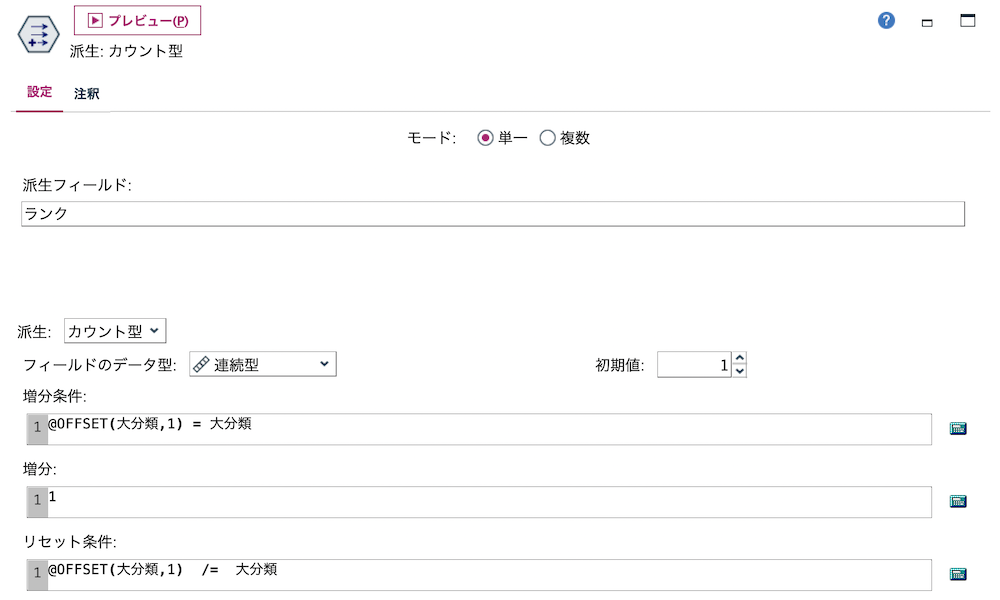Maximize the derive node dialog
This screenshot has width=1000, height=600.
pyautogui.click(x=966, y=20)
